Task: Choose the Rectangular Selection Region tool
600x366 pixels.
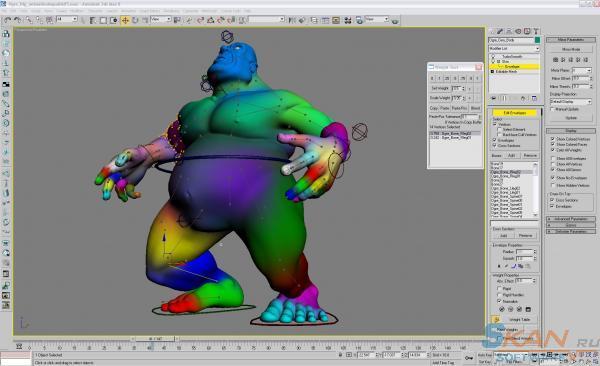Action: (103, 20)
